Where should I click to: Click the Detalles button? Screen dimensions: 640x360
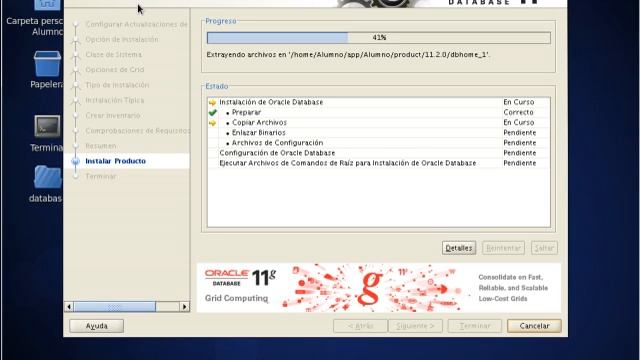pyautogui.click(x=459, y=248)
